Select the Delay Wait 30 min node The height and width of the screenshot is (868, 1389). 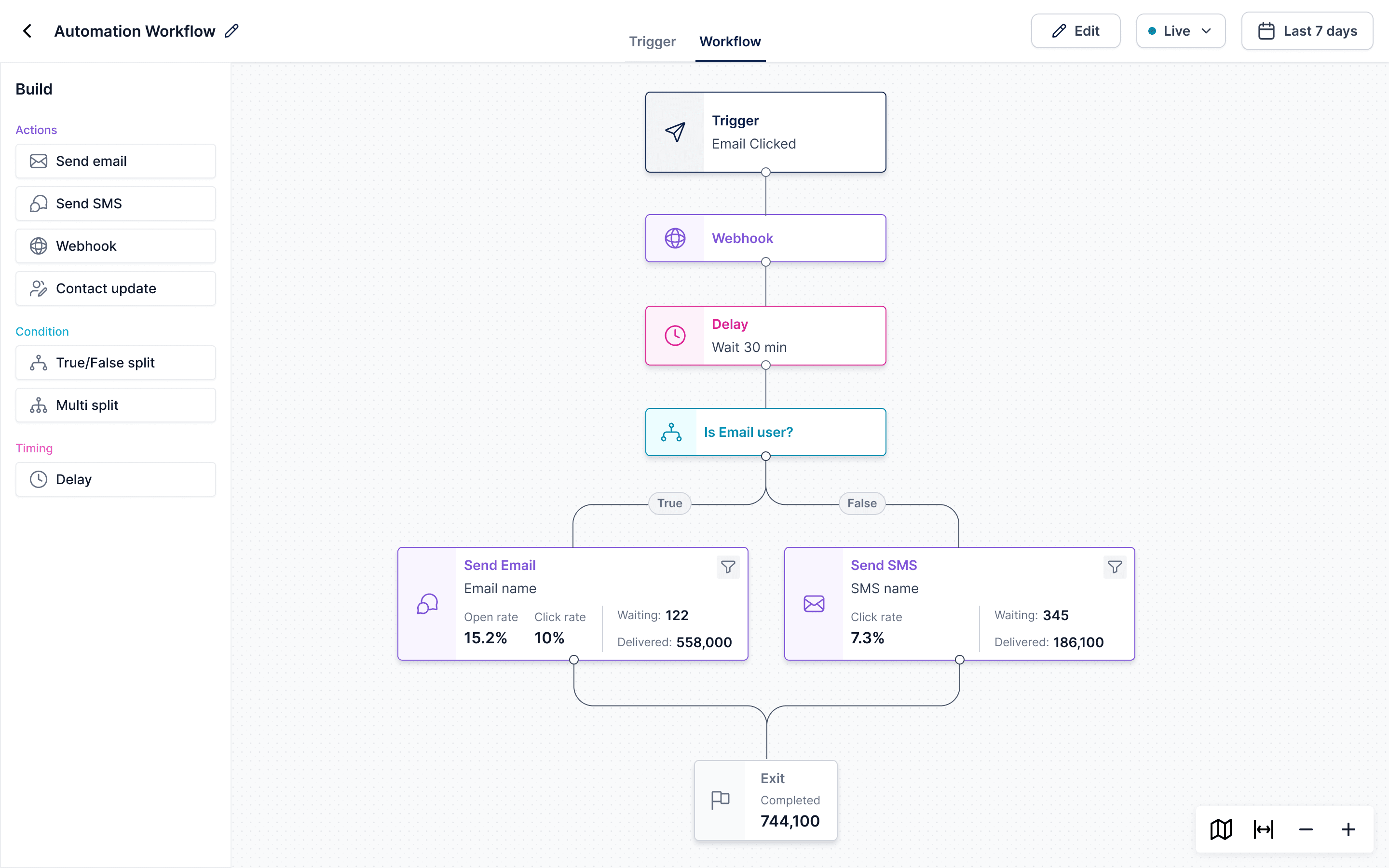pos(765,336)
